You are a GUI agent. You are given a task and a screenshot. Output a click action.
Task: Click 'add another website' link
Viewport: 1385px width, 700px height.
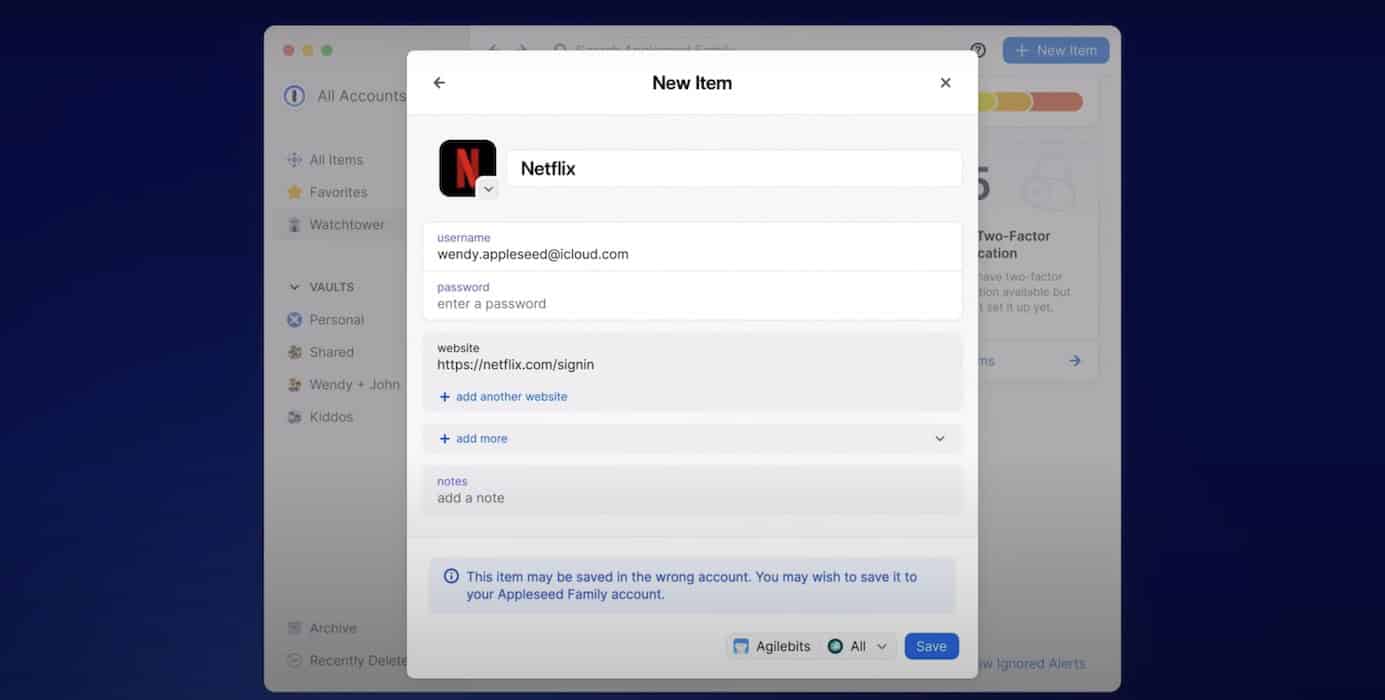coord(511,397)
